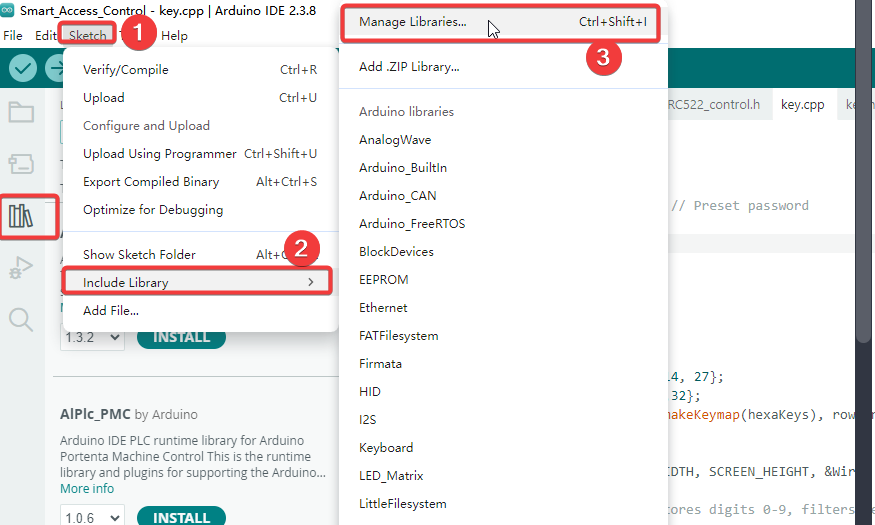Include the LED_Matrix library
The image size is (875, 525).
click(503, 476)
